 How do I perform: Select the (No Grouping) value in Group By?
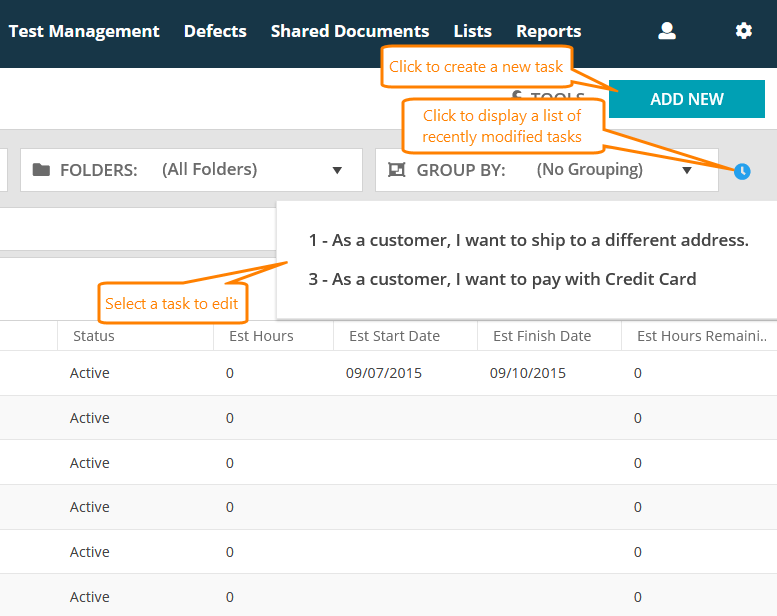pos(589,170)
